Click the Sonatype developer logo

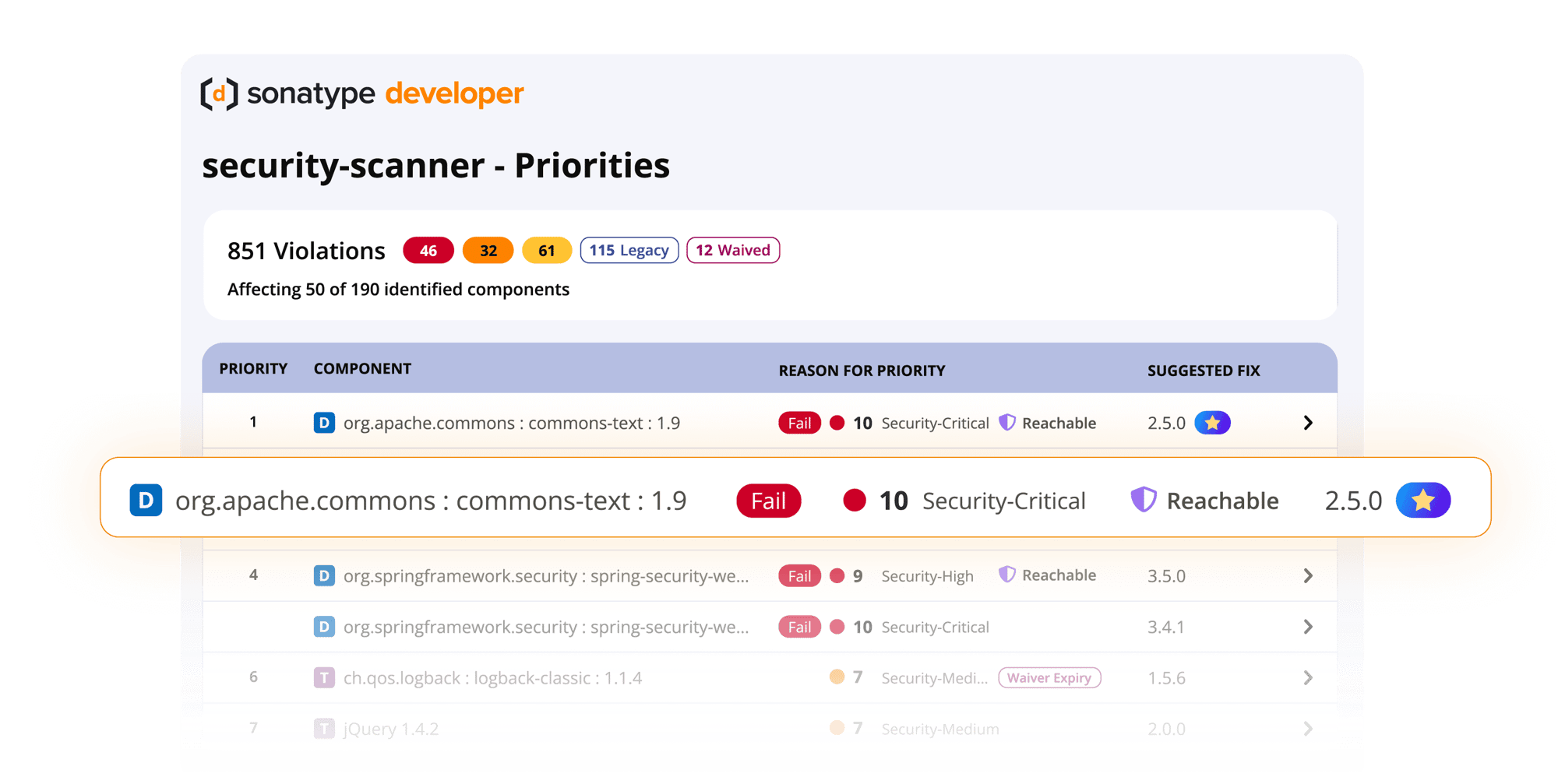[x=361, y=94]
